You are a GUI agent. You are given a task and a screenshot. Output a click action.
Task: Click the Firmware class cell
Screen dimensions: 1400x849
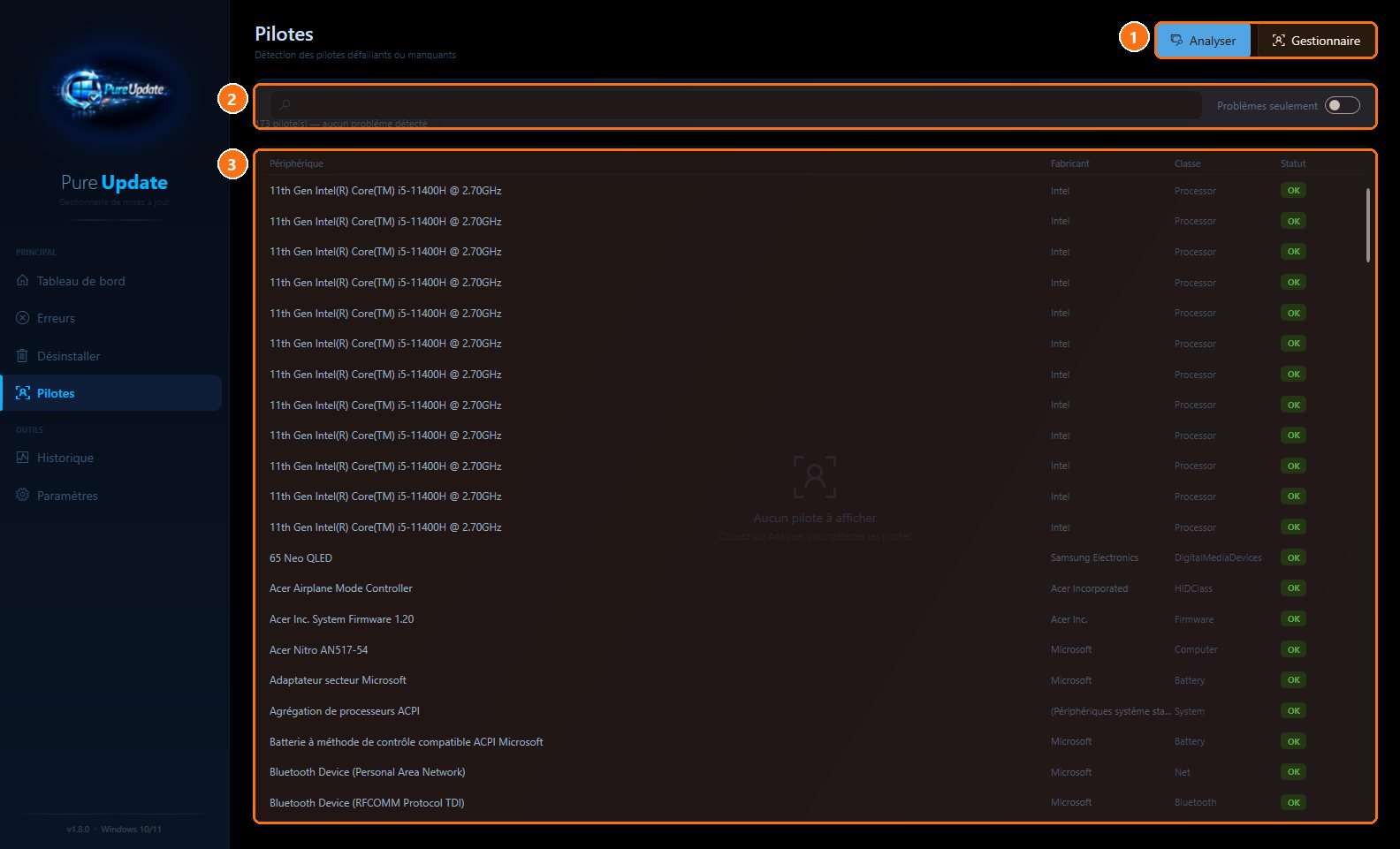[x=1194, y=619]
